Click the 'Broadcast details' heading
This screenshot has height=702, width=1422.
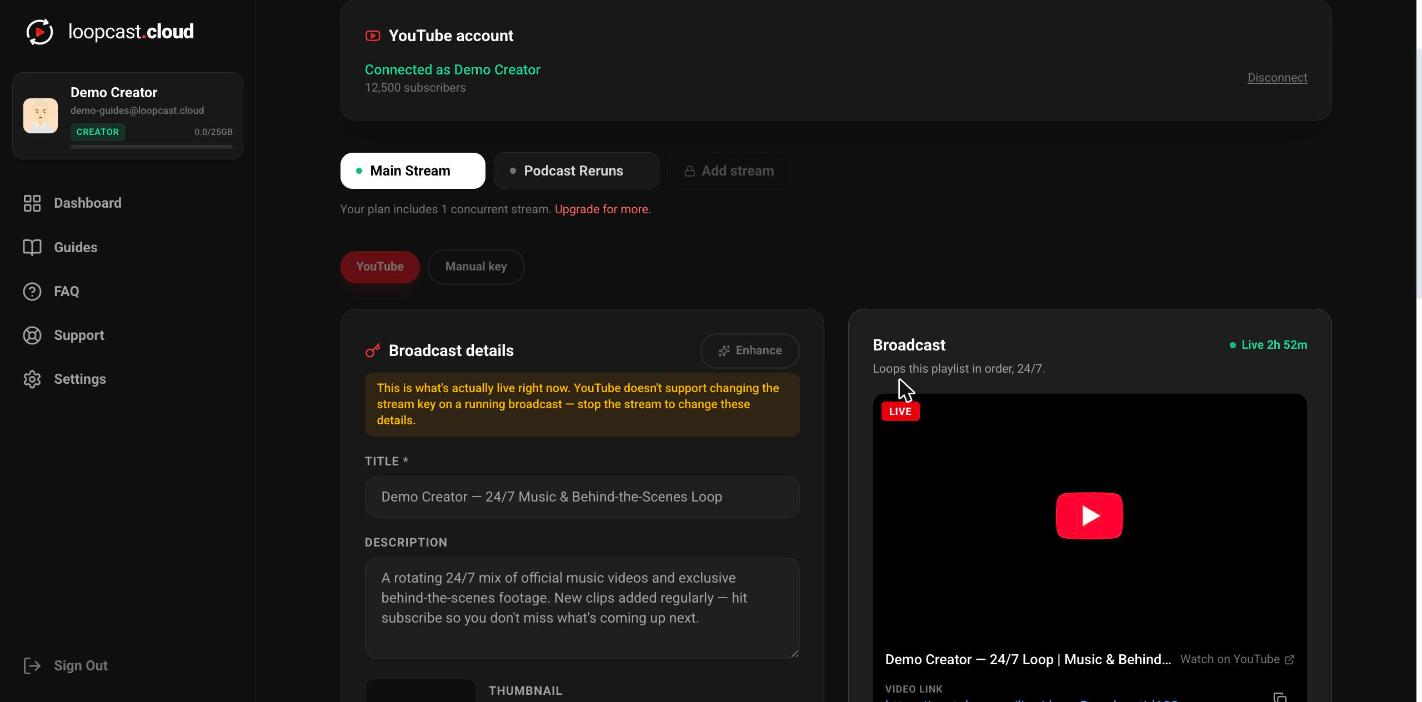click(451, 351)
